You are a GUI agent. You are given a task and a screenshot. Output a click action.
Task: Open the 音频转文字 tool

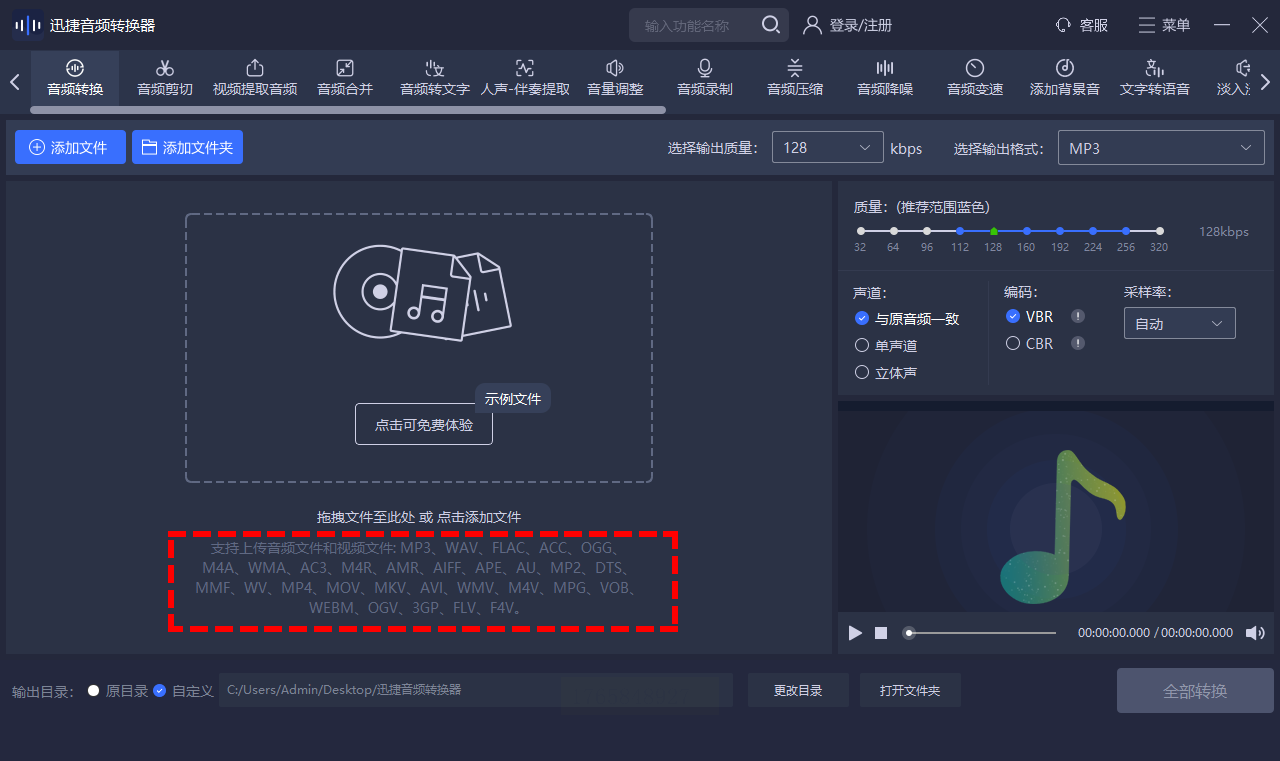click(x=435, y=78)
